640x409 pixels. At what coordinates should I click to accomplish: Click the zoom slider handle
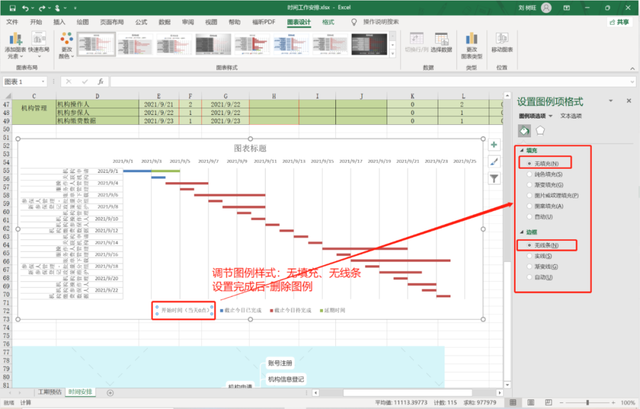588,402
